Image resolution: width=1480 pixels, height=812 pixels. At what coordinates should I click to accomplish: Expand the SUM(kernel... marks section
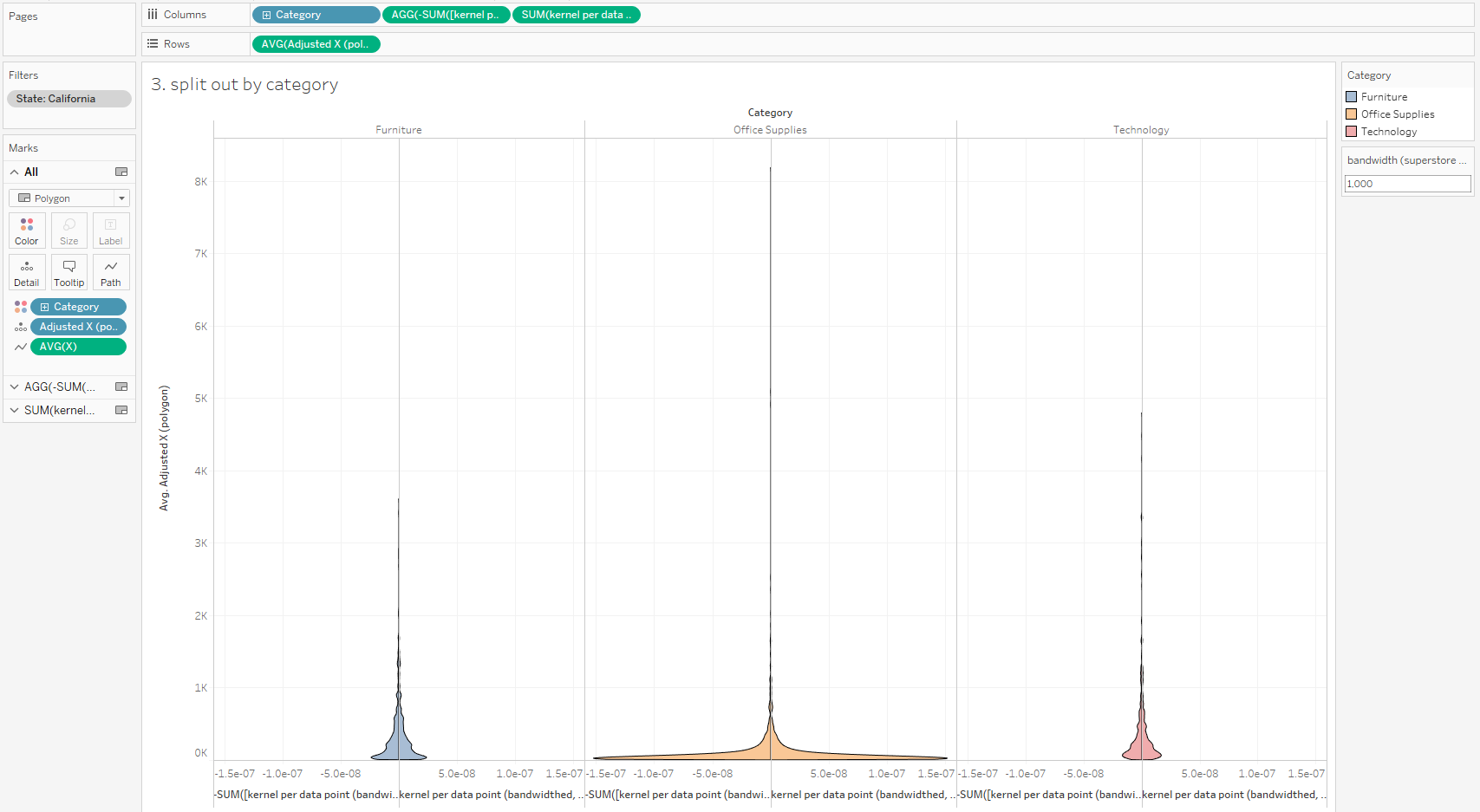(15, 411)
